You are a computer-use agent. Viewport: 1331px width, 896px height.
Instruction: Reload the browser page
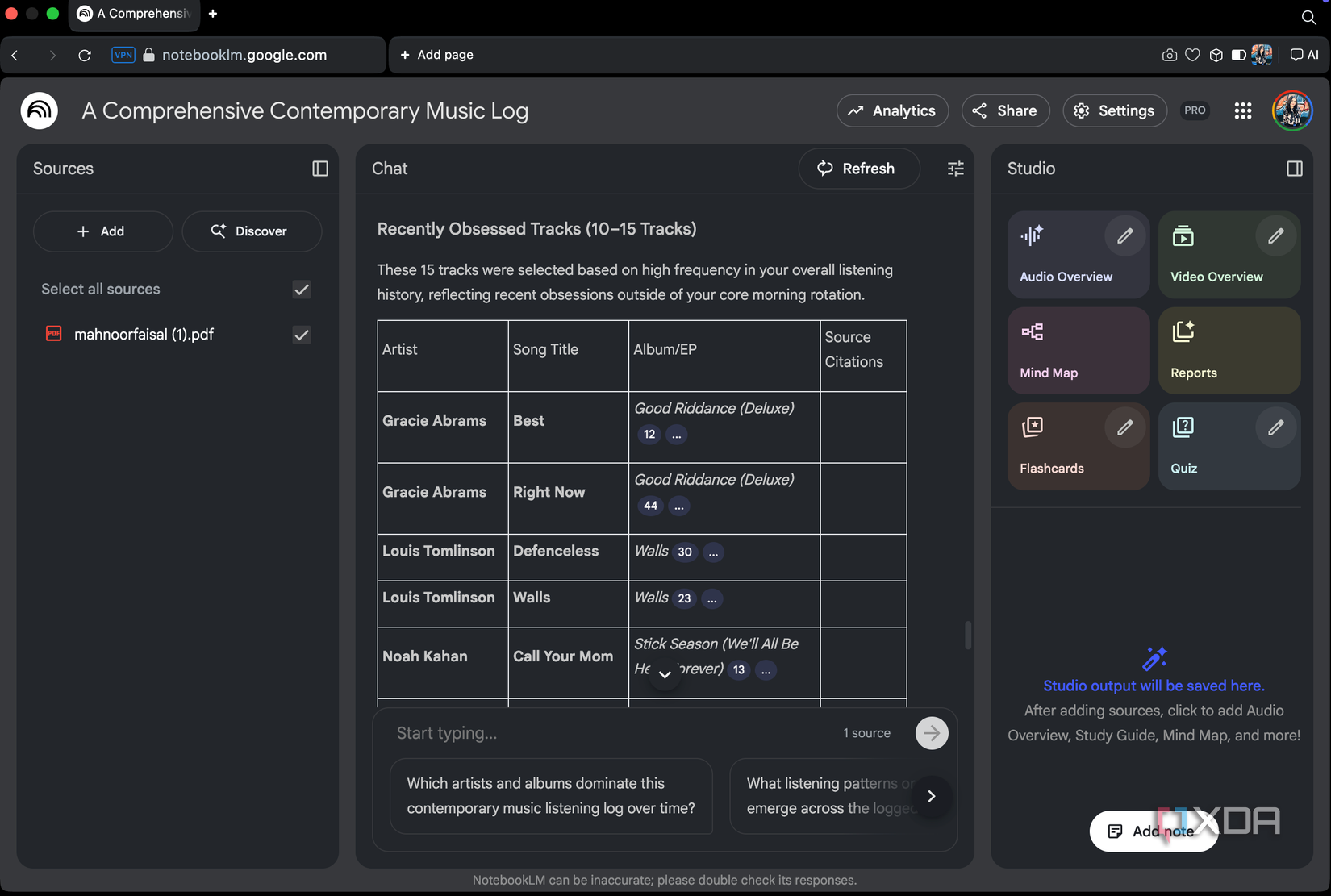coord(85,55)
